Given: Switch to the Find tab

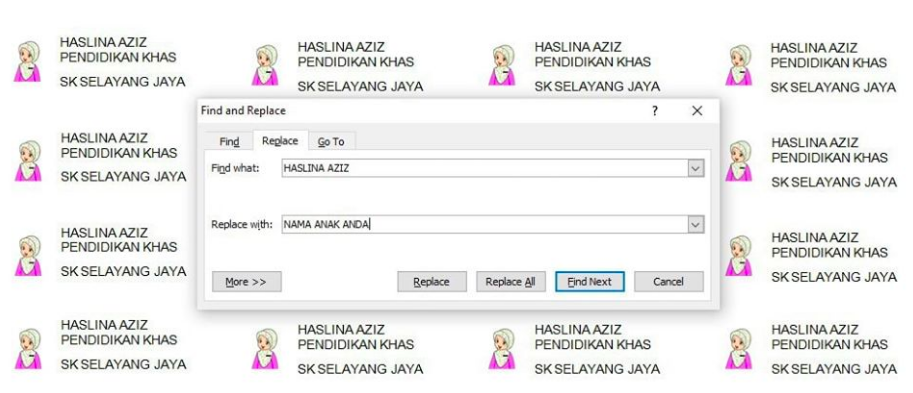Looking at the screenshot, I should (229, 141).
